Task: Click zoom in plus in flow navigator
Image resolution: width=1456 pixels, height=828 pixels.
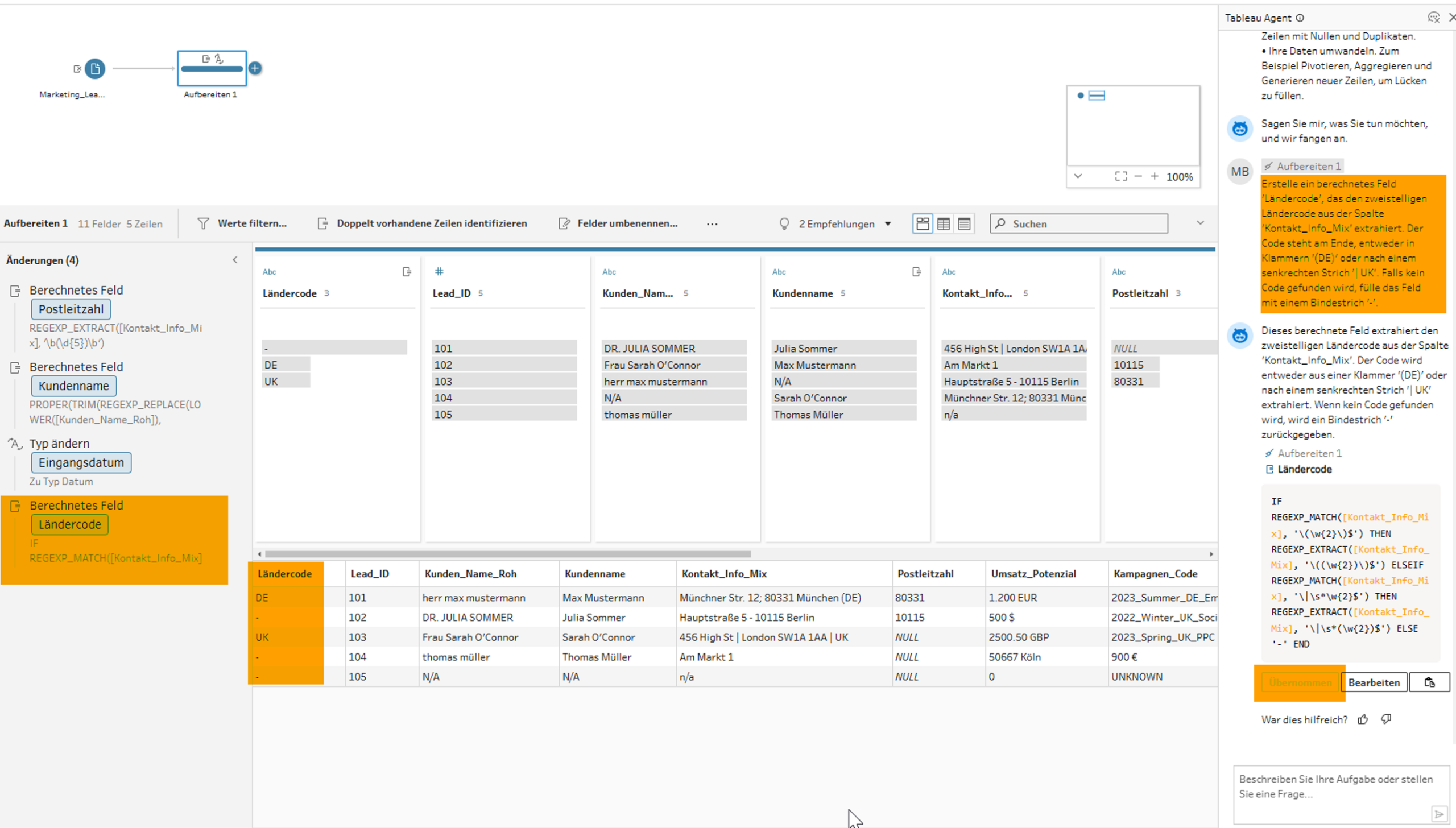Action: click(x=1155, y=176)
